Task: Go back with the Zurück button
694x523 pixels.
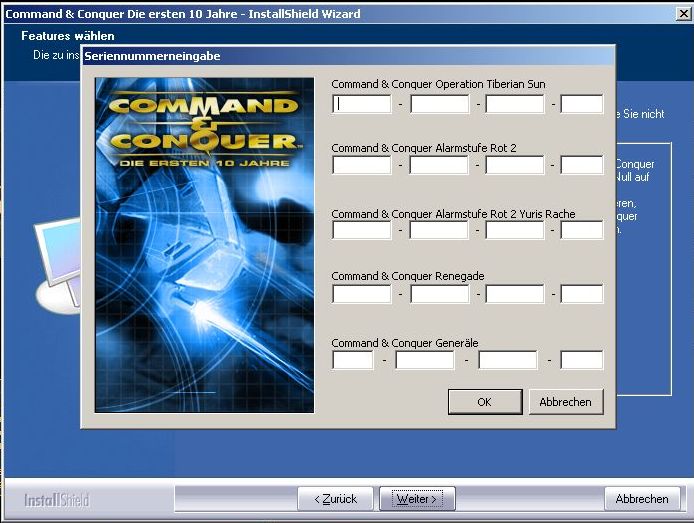Action: [x=335, y=499]
